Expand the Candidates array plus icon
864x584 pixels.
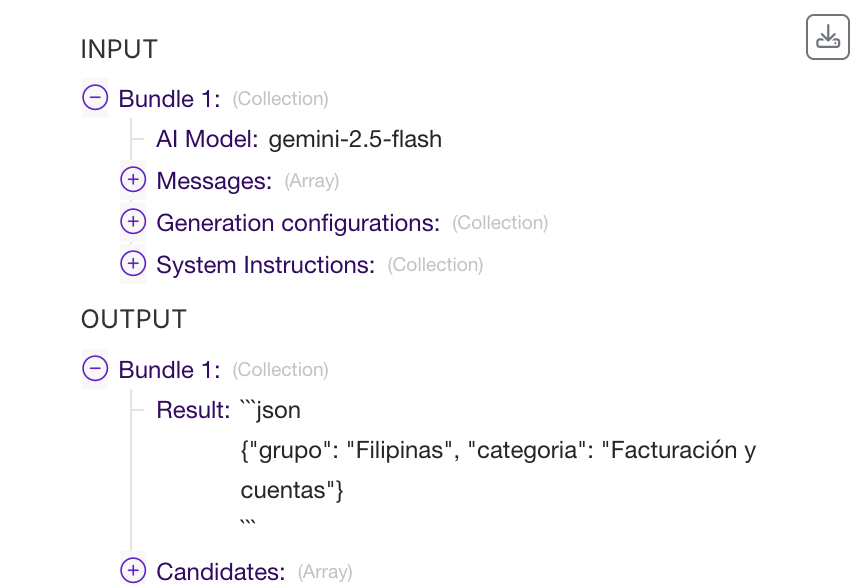tap(133, 571)
